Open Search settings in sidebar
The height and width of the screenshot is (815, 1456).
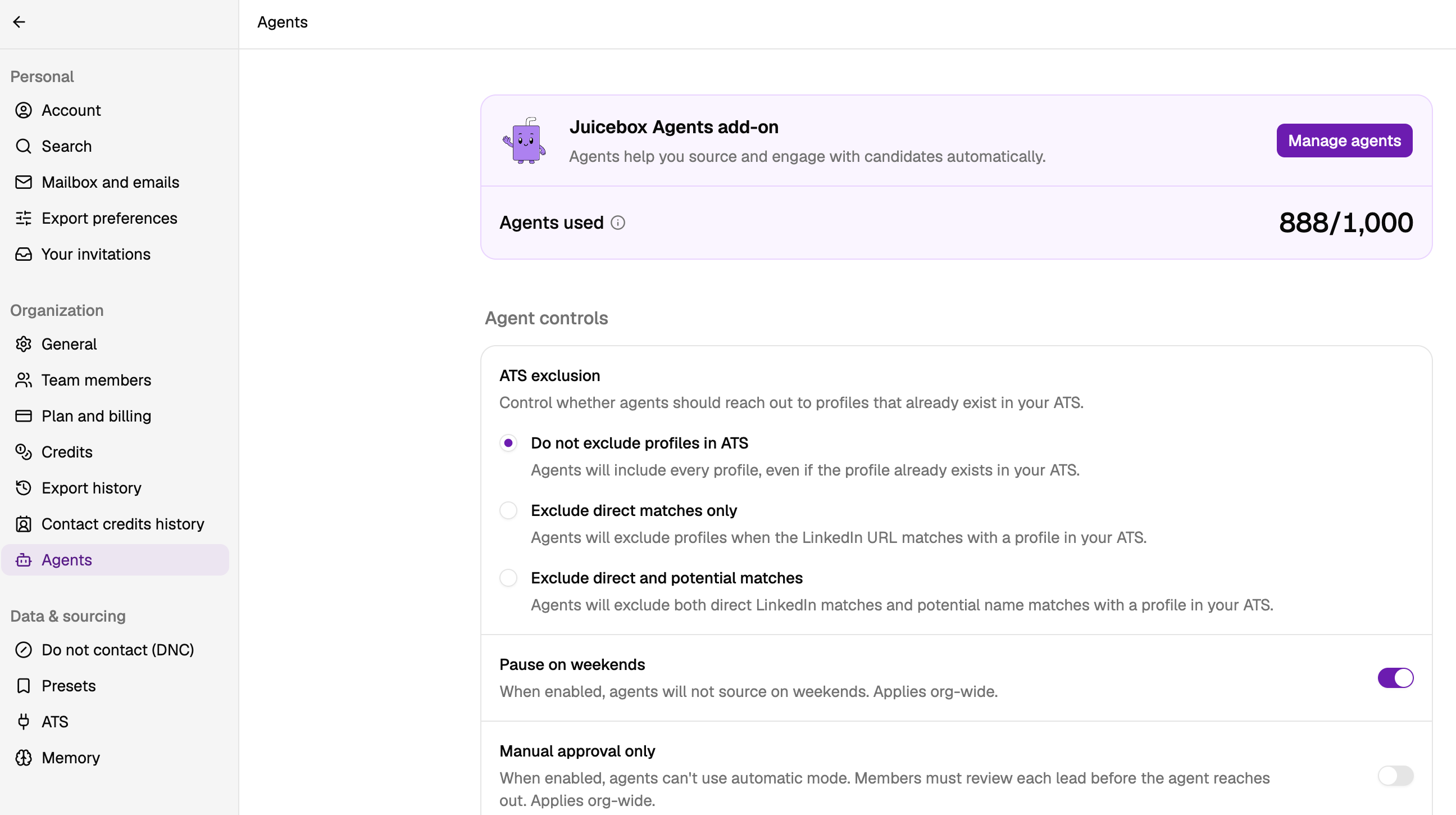click(x=115, y=147)
